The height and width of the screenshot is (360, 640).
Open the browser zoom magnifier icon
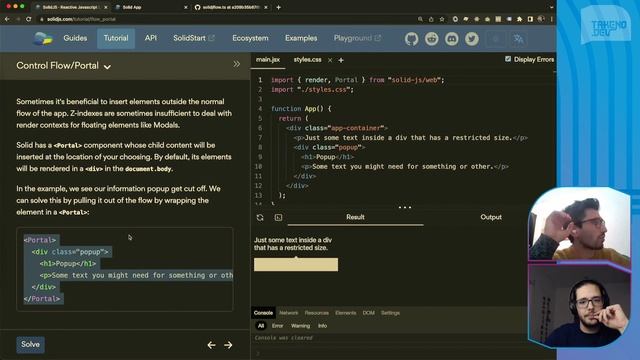(x=420, y=19)
